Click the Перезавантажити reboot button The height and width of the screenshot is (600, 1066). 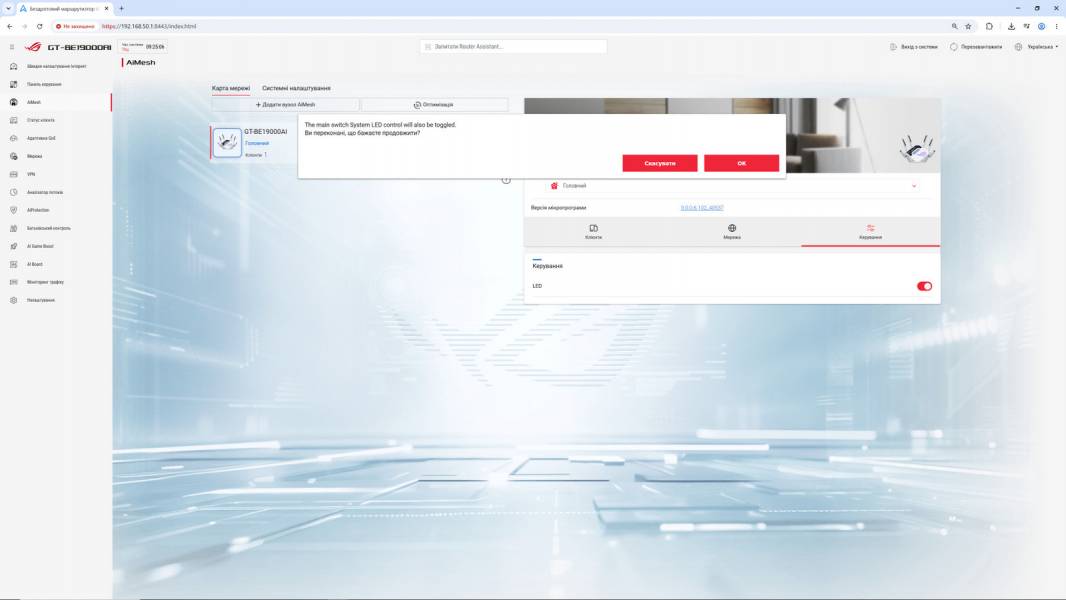(x=976, y=47)
